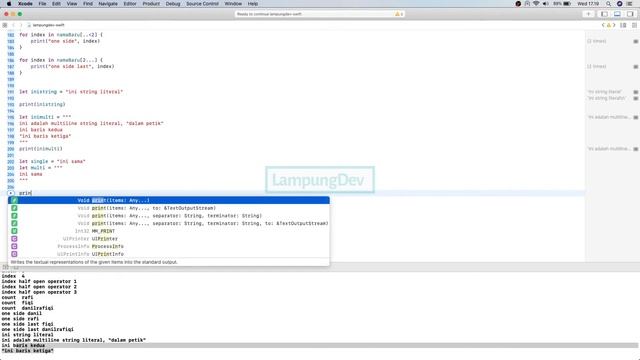Screen dimensions: 640x360
Task: Open the Wi-Fi status menu
Action: 536,4
